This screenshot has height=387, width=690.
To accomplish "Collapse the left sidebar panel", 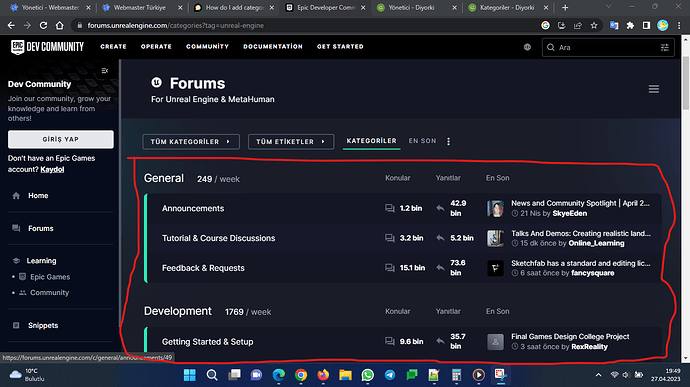I will pyautogui.click(x=105, y=70).
